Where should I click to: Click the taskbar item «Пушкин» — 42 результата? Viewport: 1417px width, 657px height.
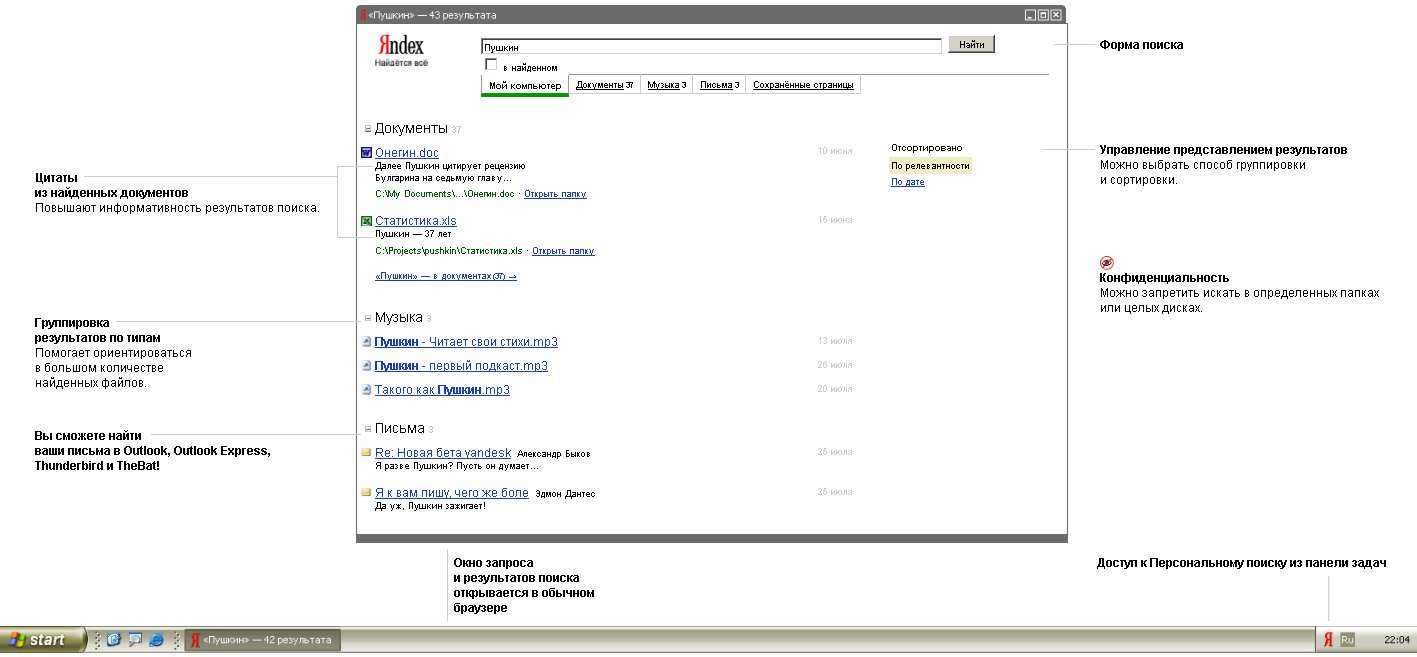point(263,640)
